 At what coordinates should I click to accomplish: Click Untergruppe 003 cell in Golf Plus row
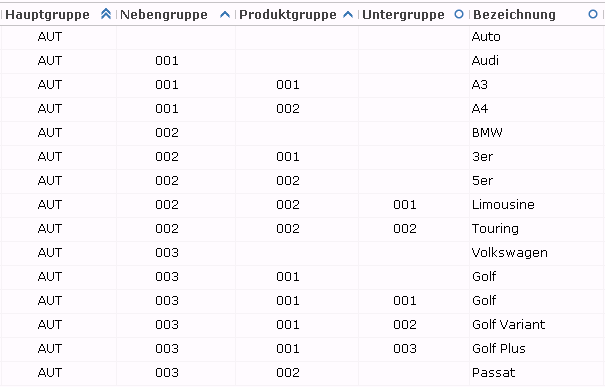coord(405,349)
